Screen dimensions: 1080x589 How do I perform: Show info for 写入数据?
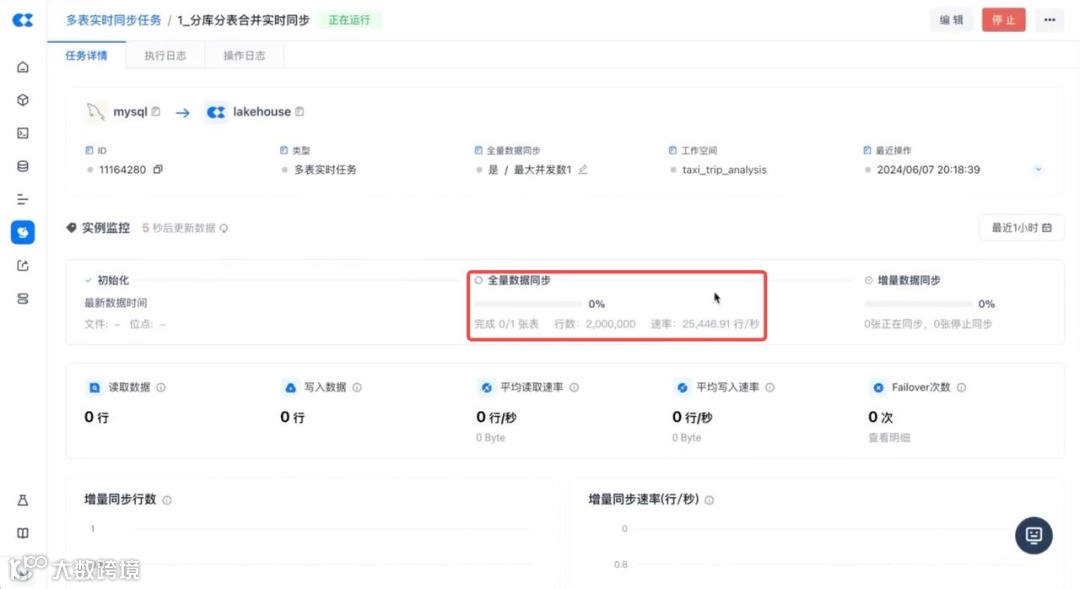click(x=357, y=388)
